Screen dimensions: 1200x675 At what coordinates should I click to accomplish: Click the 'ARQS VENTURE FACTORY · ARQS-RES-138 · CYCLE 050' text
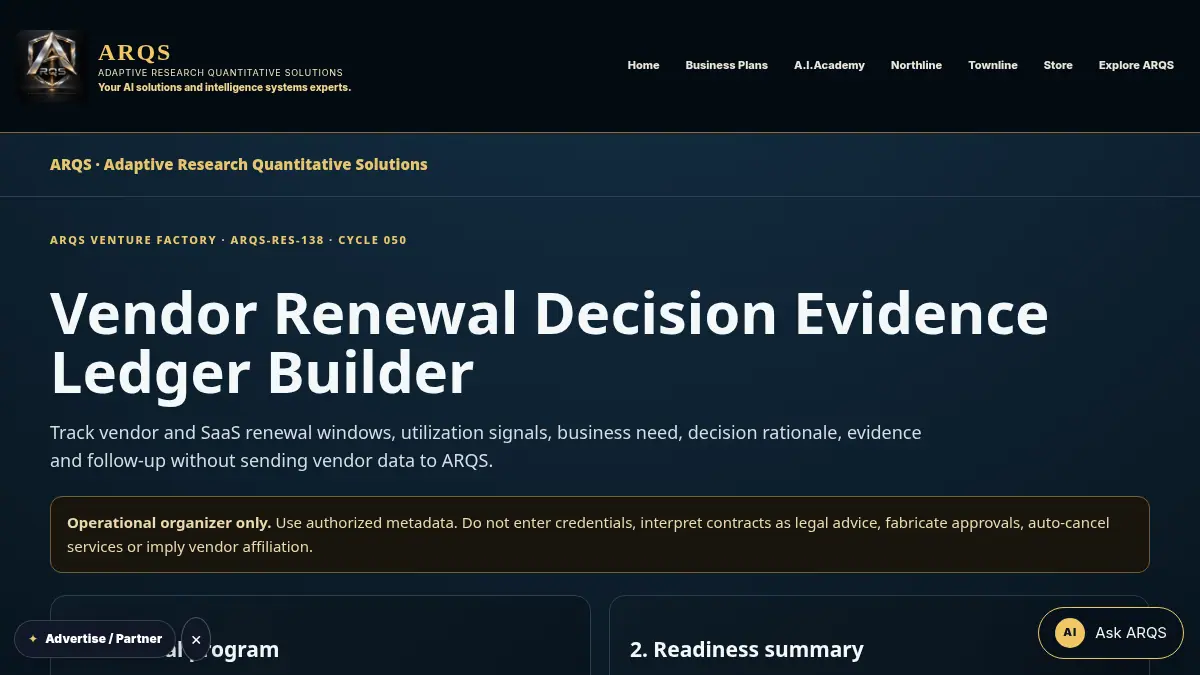click(228, 240)
